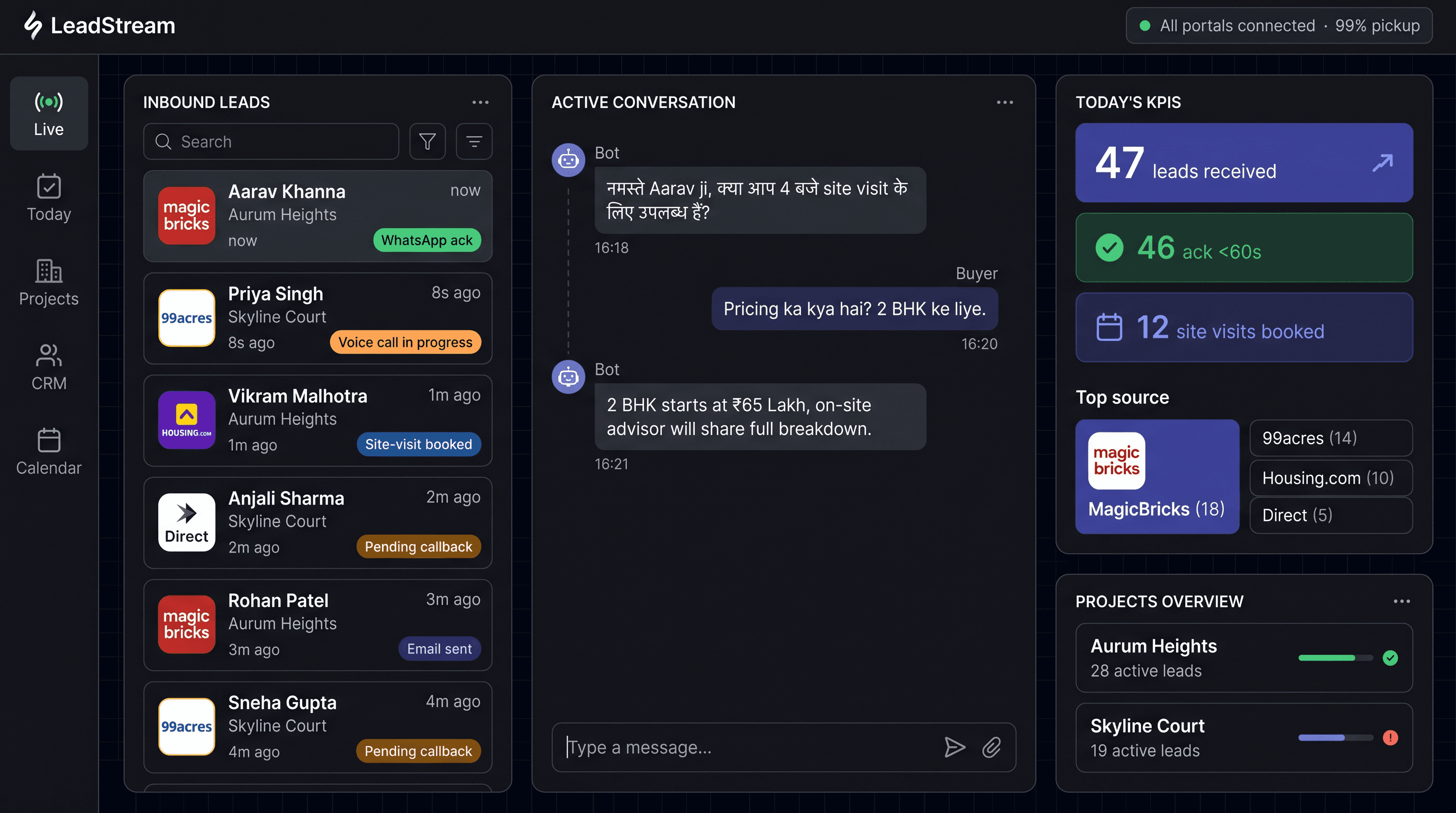Click the ₹65 Lakh reply message
Screen dimensions: 1456x813
(760, 417)
